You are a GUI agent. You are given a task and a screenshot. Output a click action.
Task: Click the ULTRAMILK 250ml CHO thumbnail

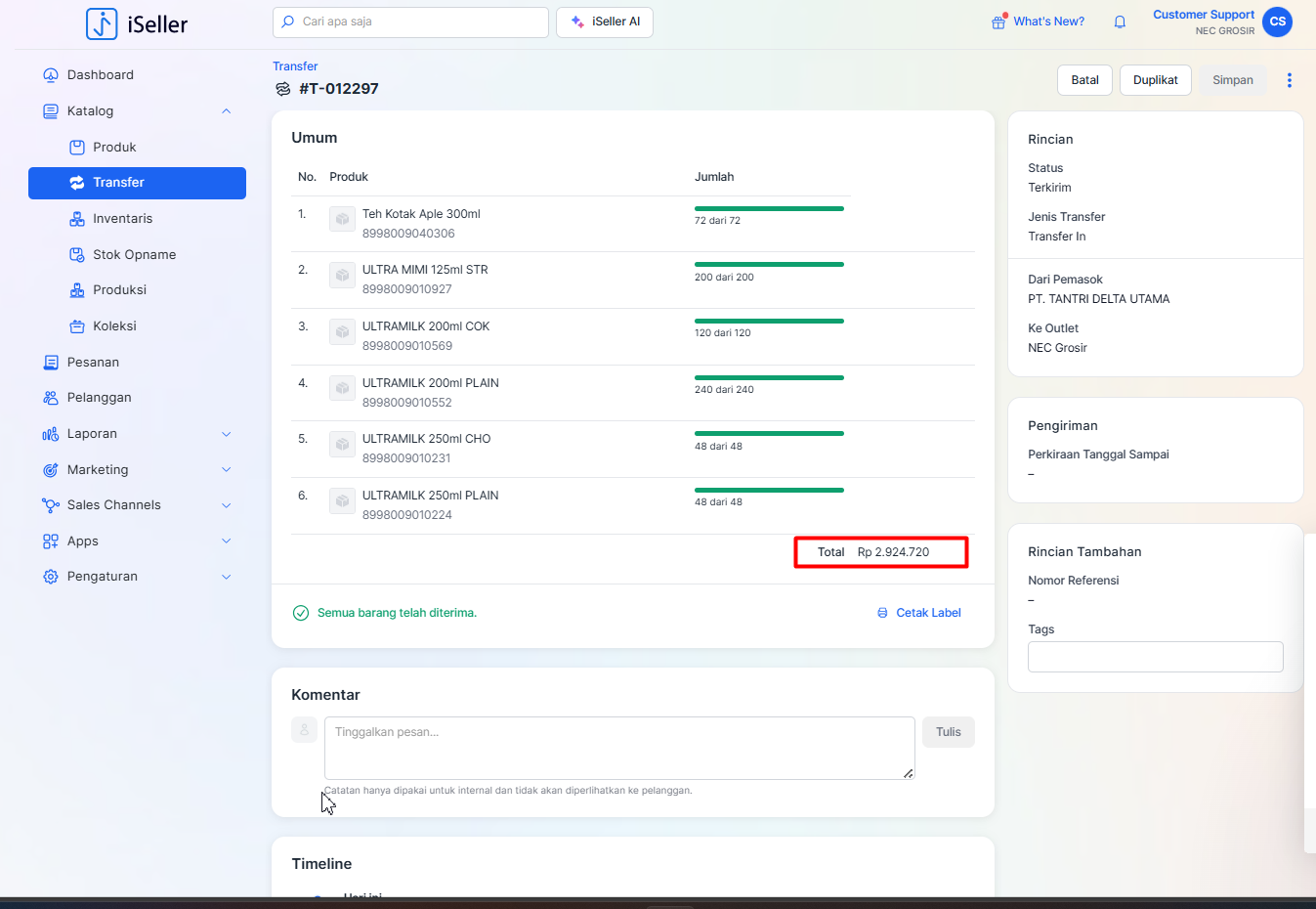pos(342,445)
